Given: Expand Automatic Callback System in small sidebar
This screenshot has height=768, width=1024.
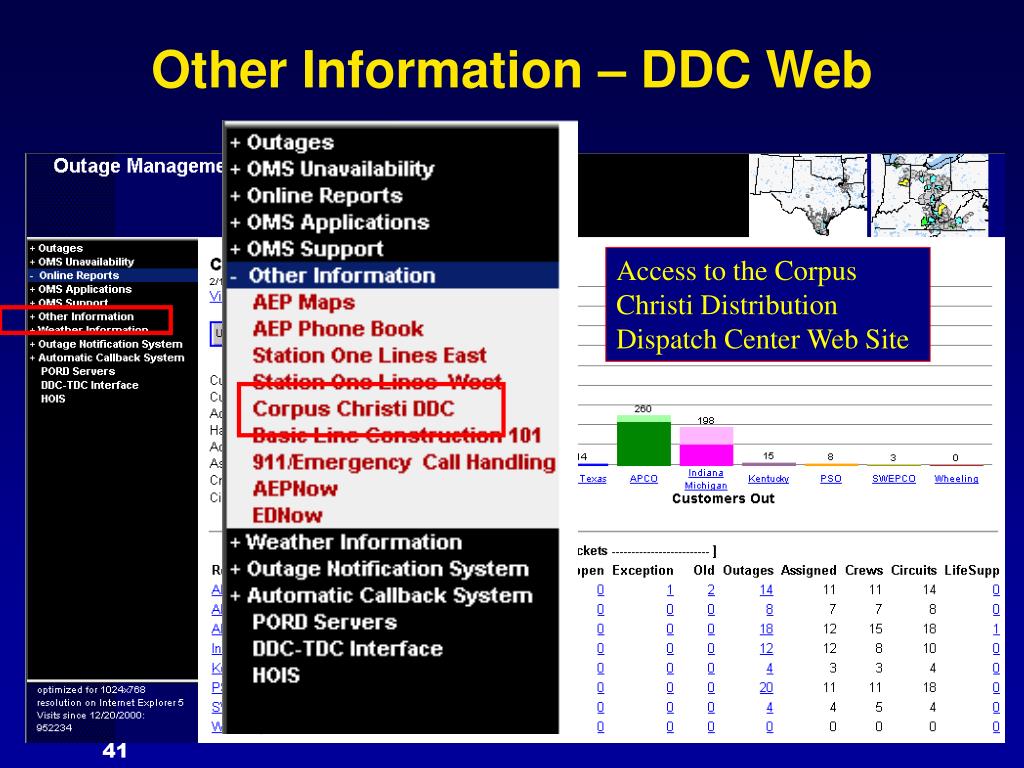Looking at the screenshot, I should click(x=106, y=358).
